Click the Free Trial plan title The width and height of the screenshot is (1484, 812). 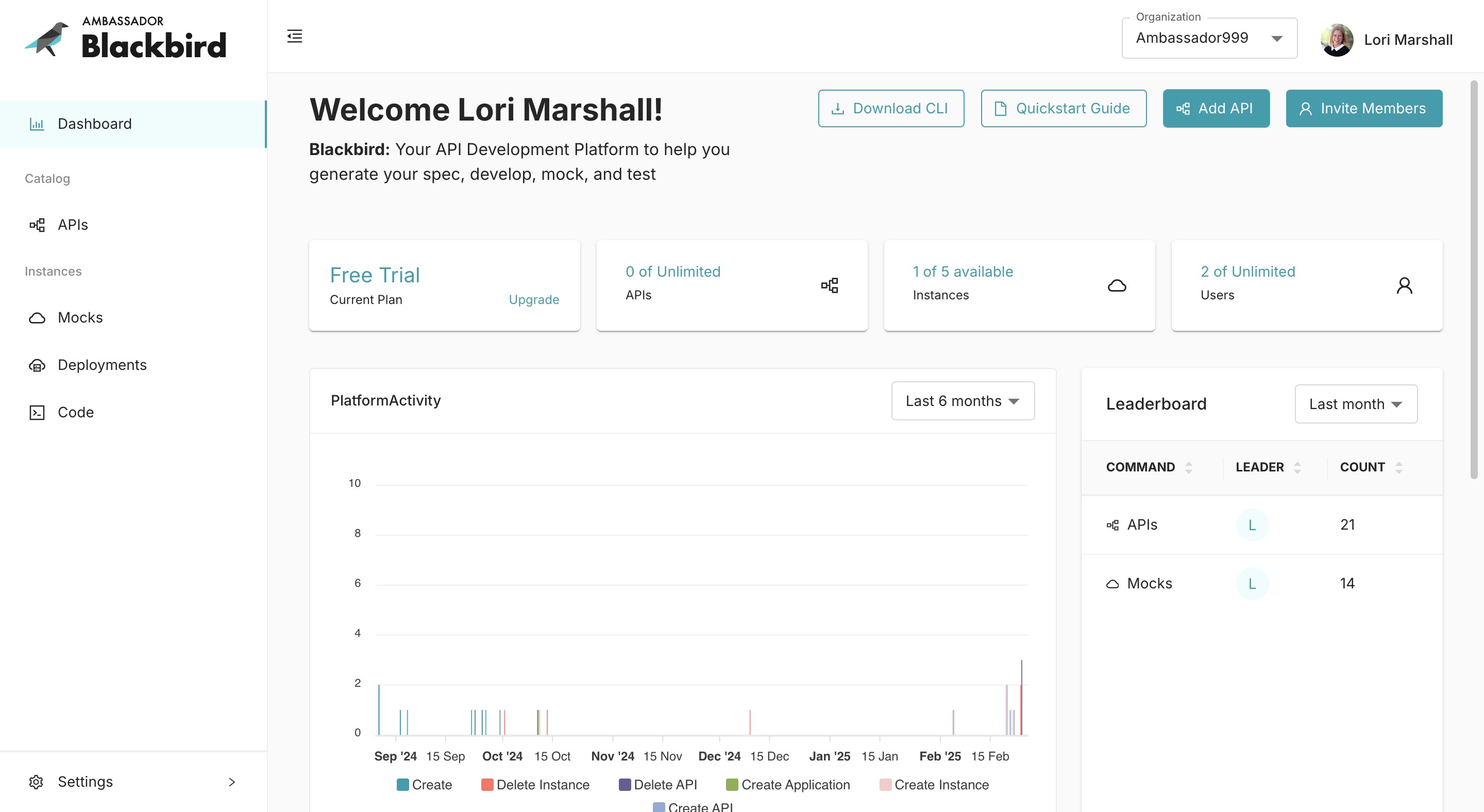point(375,275)
